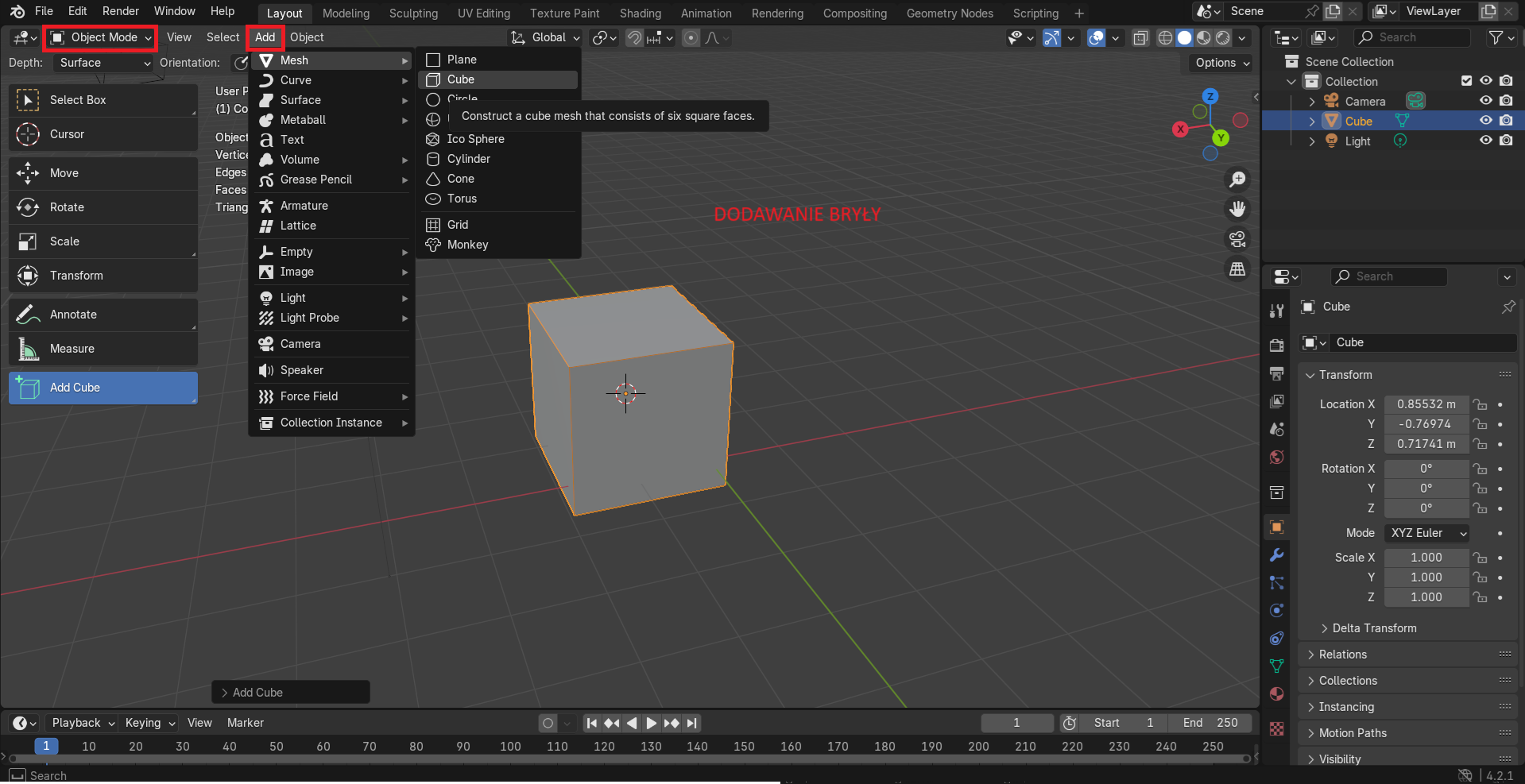Image resolution: width=1525 pixels, height=784 pixels.
Task: Toggle auto keying record button
Action: point(548,723)
